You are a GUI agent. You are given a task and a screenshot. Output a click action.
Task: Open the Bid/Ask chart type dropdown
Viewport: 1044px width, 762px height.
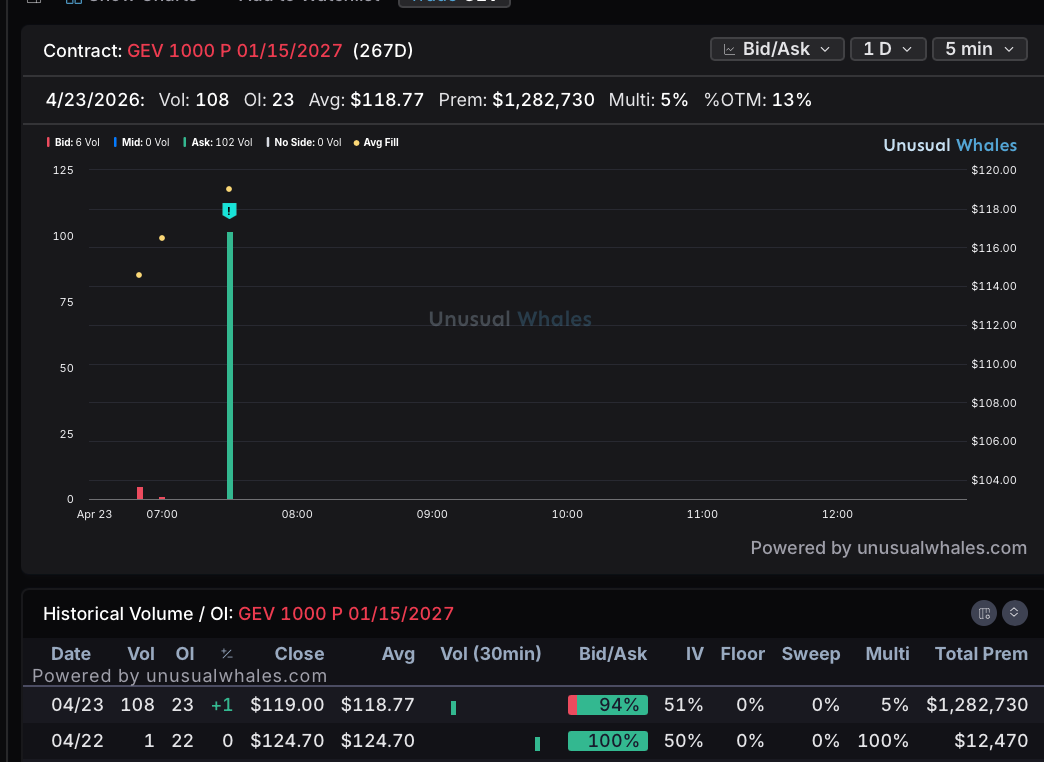[x=777, y=49]
